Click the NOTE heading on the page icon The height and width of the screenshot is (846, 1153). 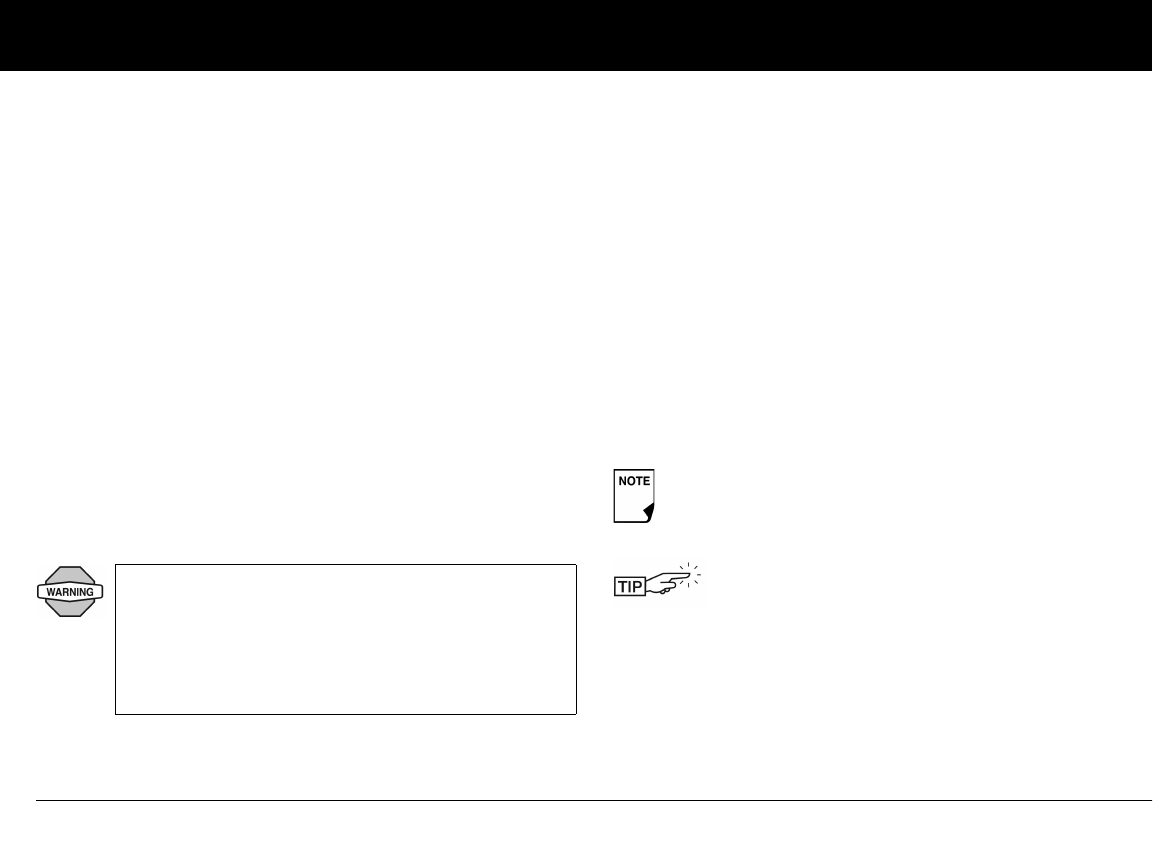coord(632,481)
